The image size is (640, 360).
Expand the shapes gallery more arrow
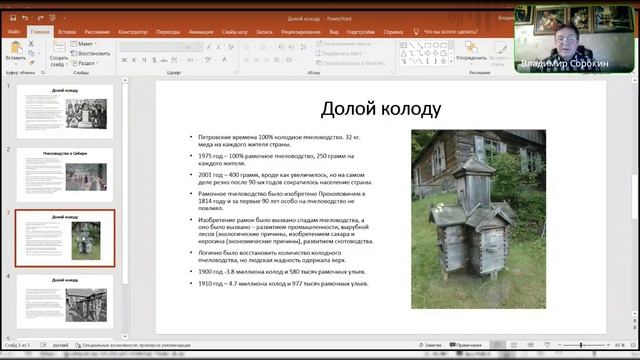[451, 62]
